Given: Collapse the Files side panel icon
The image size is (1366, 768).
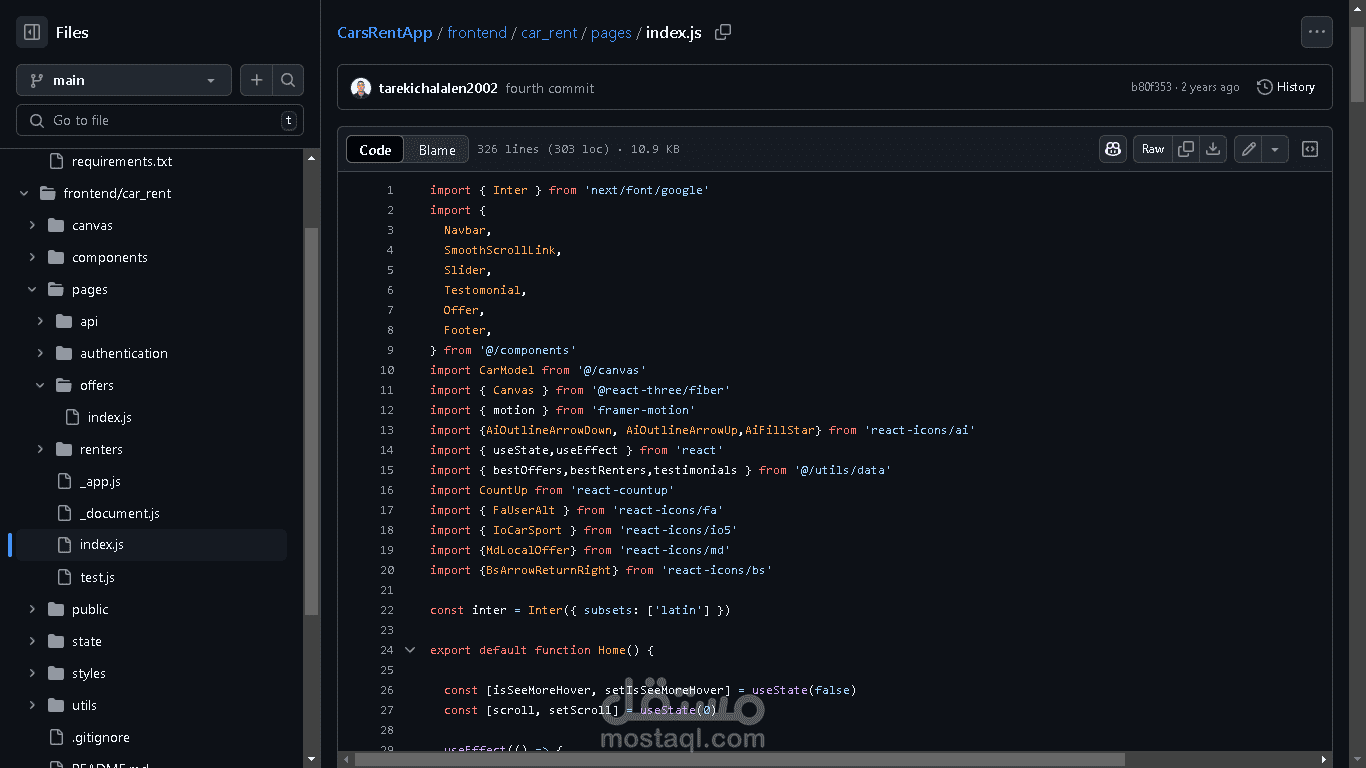Looking at the screenshot, I should tap(32, 32).
